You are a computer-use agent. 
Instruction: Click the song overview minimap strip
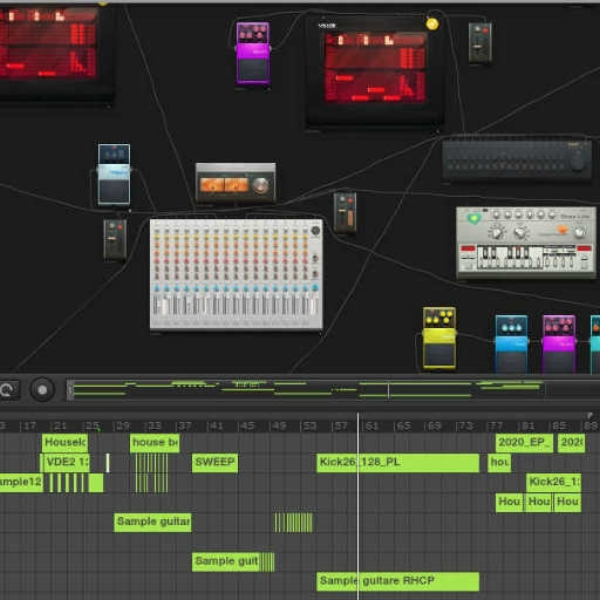point(306,390)
